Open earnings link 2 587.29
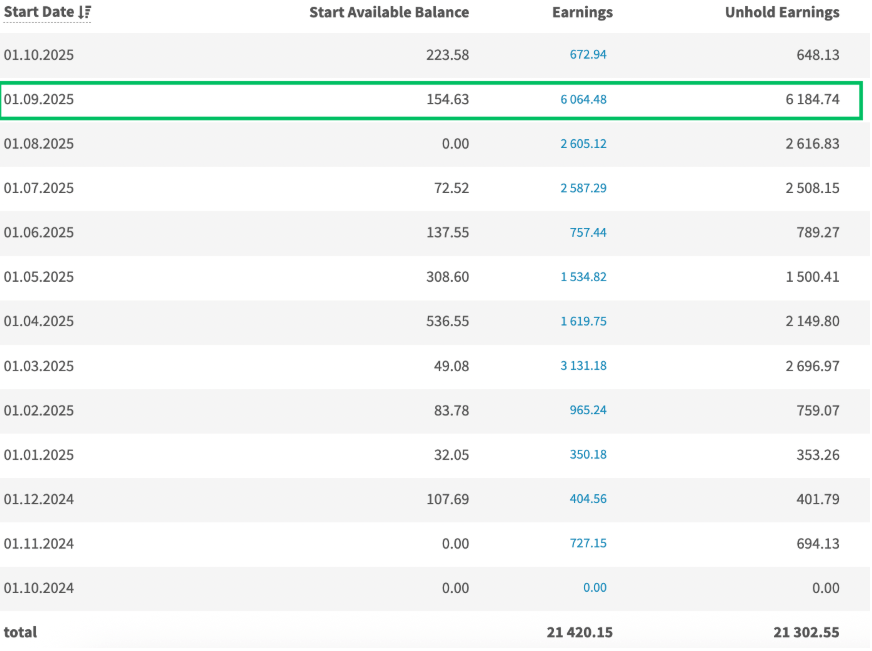Viewport: 872px width, 651px height. pyautogui.click(x=583, y=188)
